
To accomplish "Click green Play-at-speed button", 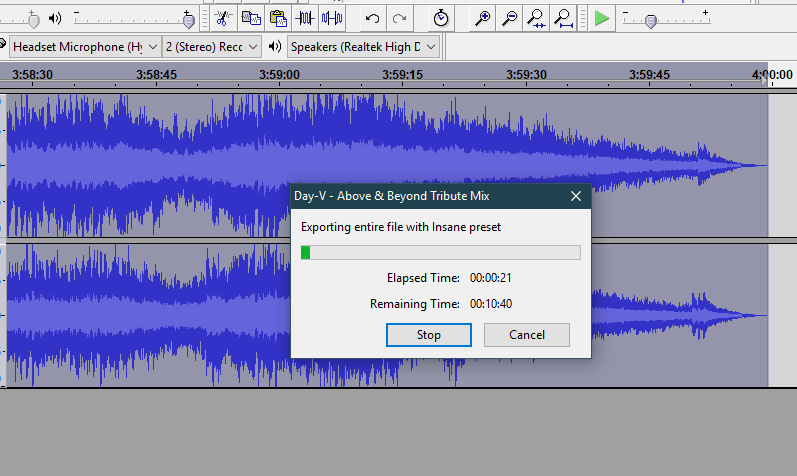I will pos(602,19).
